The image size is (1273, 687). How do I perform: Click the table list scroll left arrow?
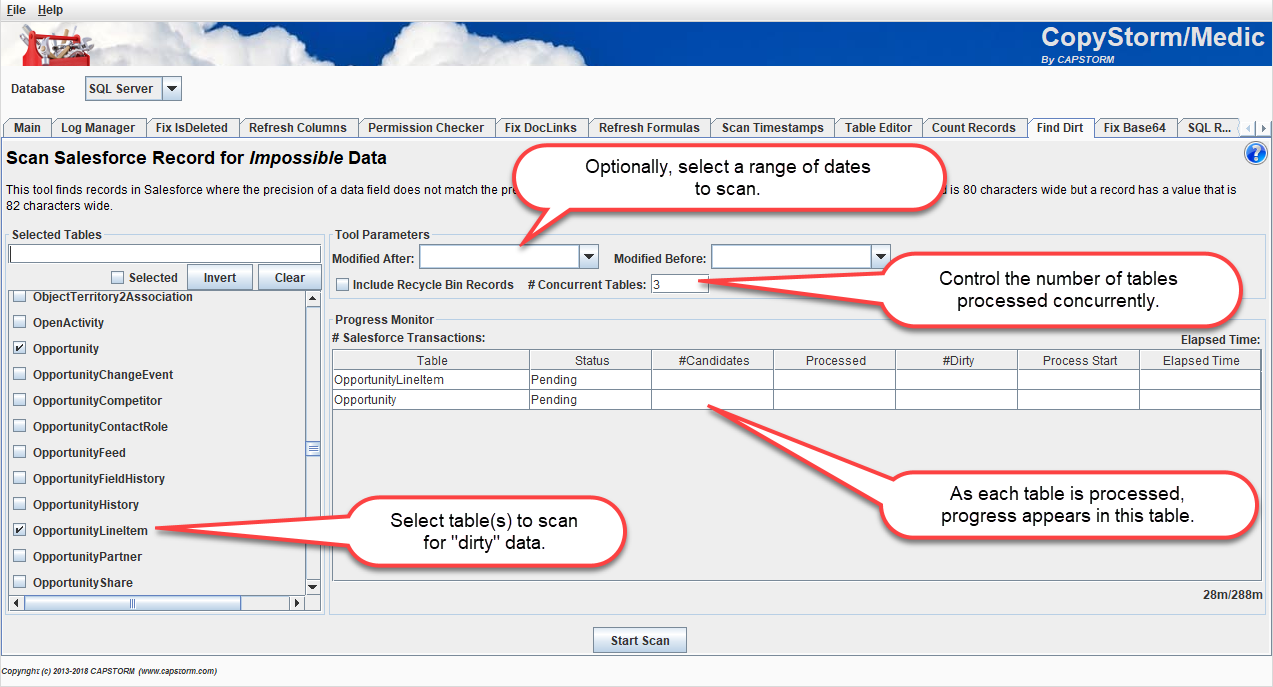[x=16, y=603]
